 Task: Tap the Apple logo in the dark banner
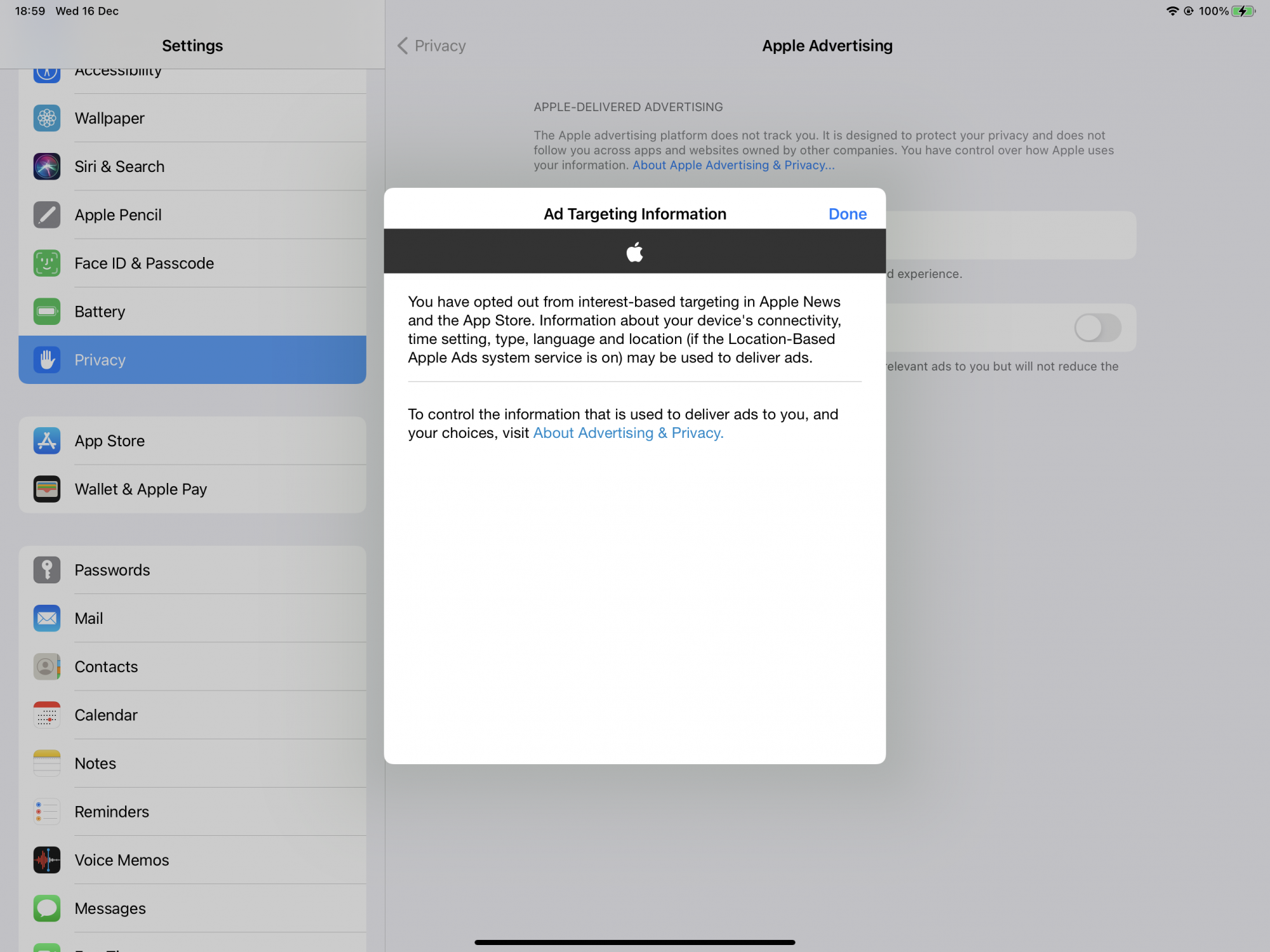click(634, 252)
